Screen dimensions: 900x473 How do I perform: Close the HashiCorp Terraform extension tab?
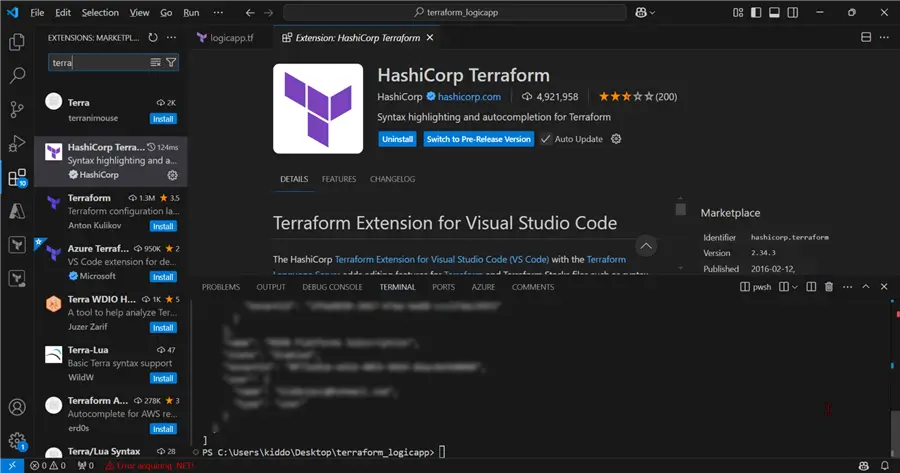pos(430,37)
